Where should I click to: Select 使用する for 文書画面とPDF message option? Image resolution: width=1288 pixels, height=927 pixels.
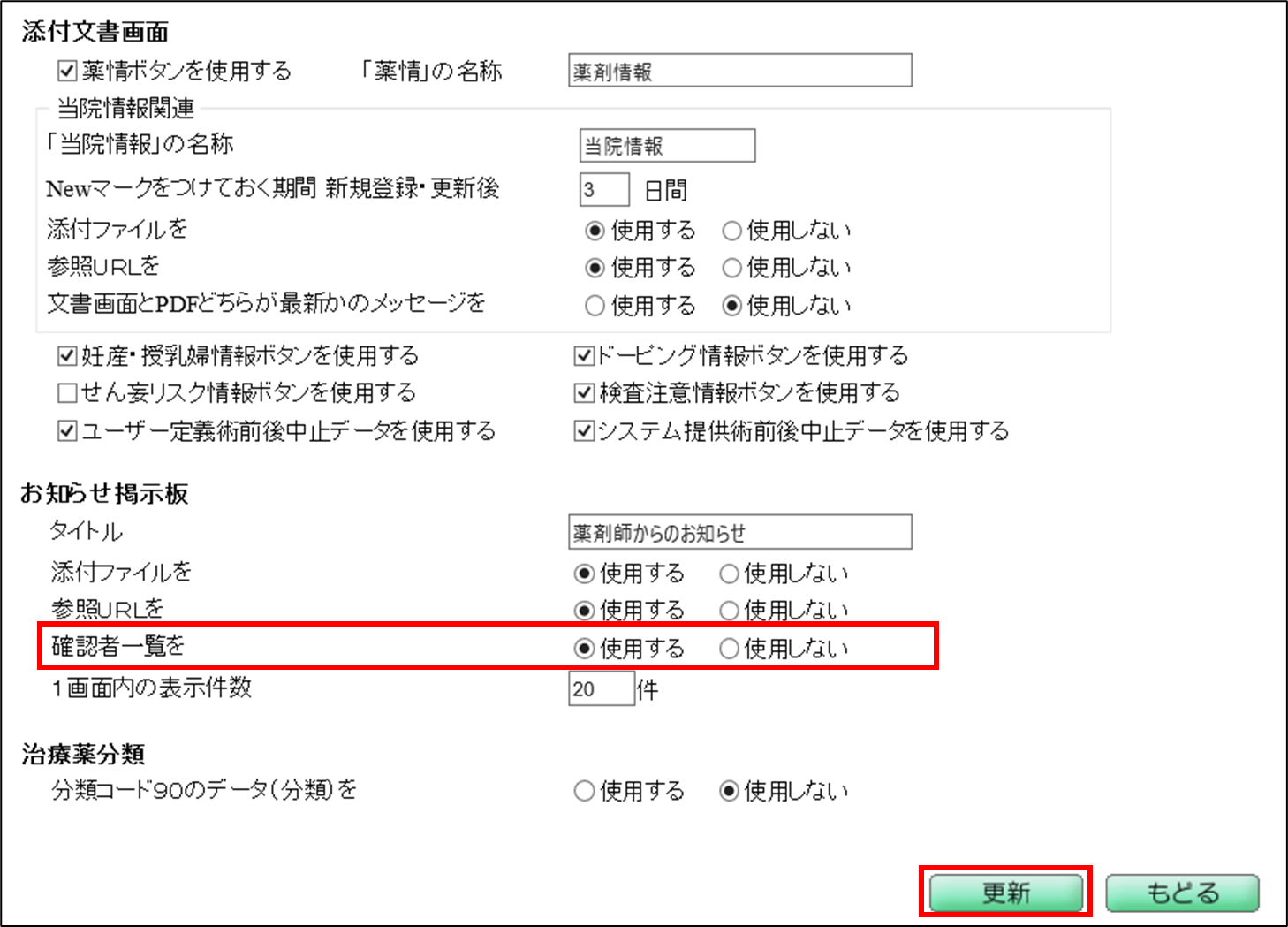tap(595, 306)
